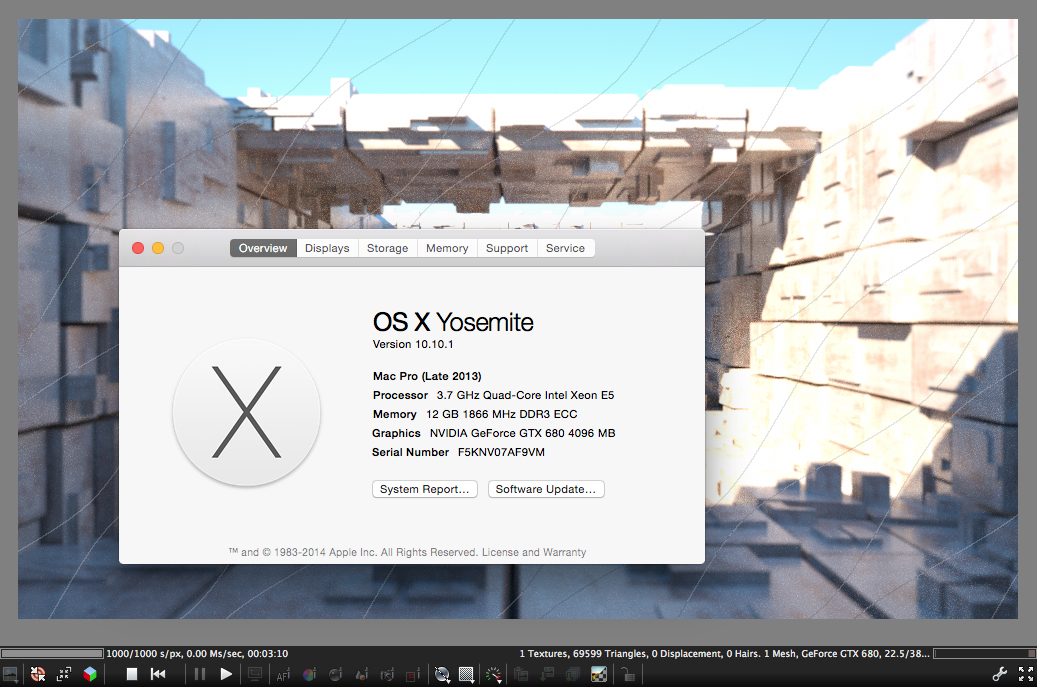
Task: Click the OS X Yosemite logo circle
Action: point(247,413)
